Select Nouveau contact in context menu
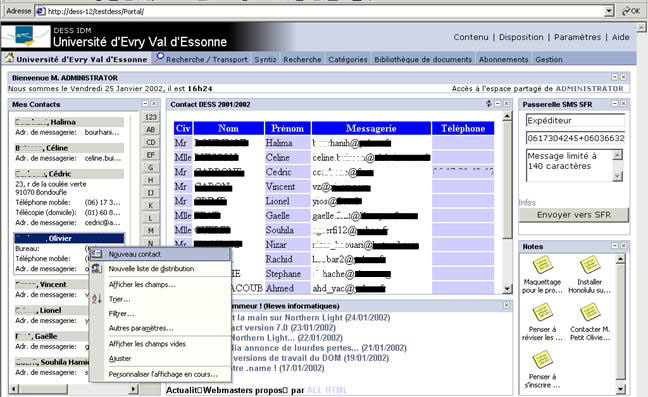 click(160, 254)
